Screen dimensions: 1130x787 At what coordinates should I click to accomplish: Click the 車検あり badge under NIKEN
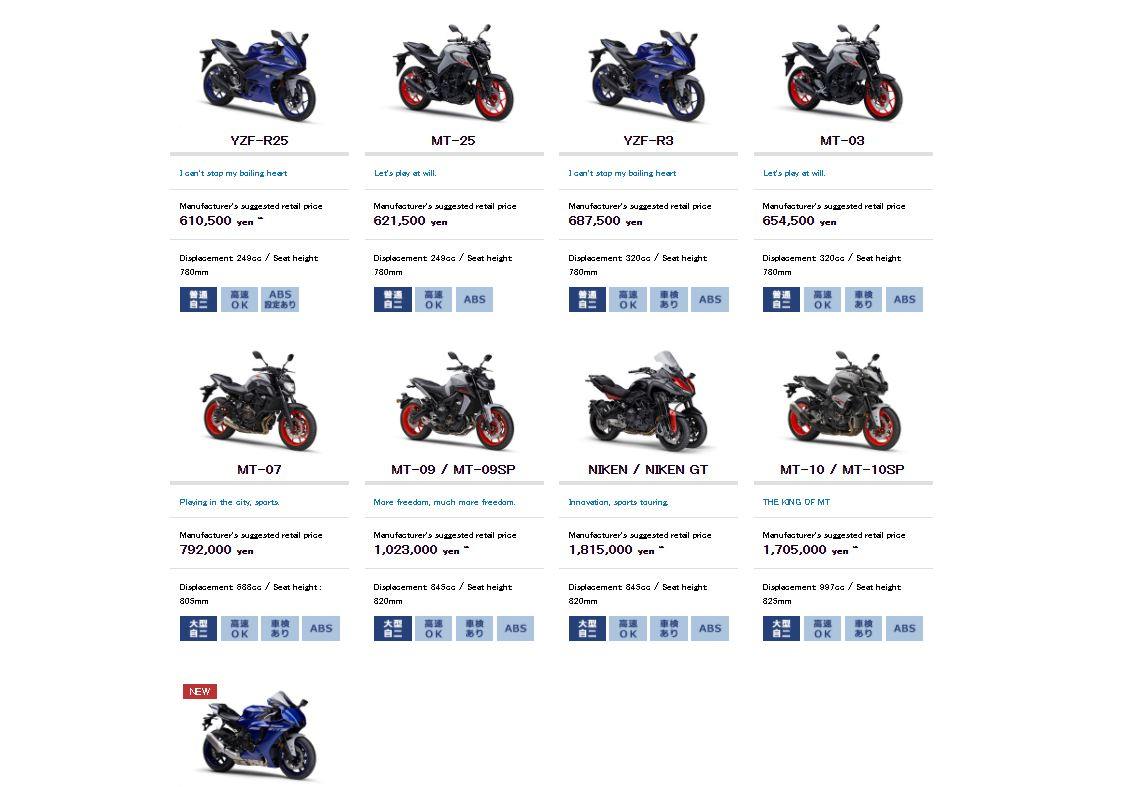point(669,628)
